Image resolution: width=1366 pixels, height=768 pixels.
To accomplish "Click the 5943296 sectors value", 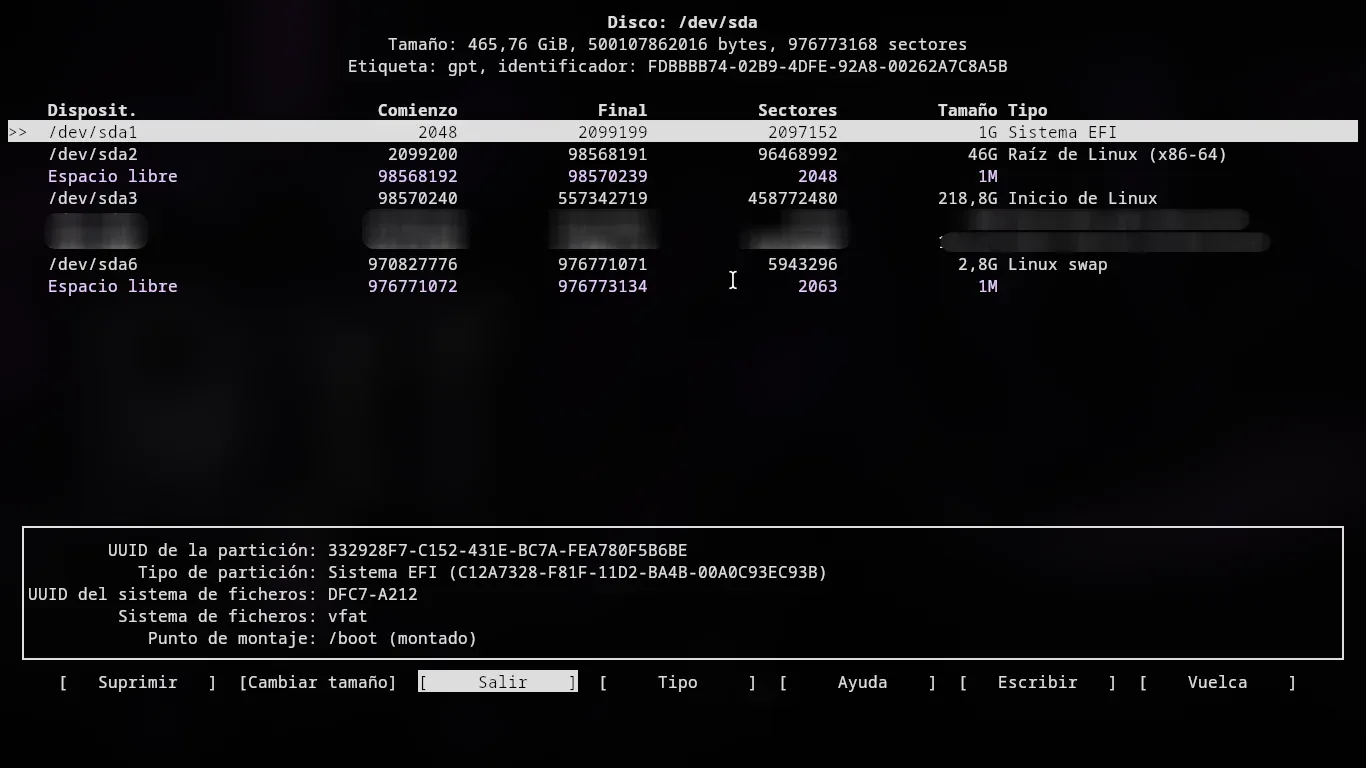I will pyautogui.click(x=802, y=264).
